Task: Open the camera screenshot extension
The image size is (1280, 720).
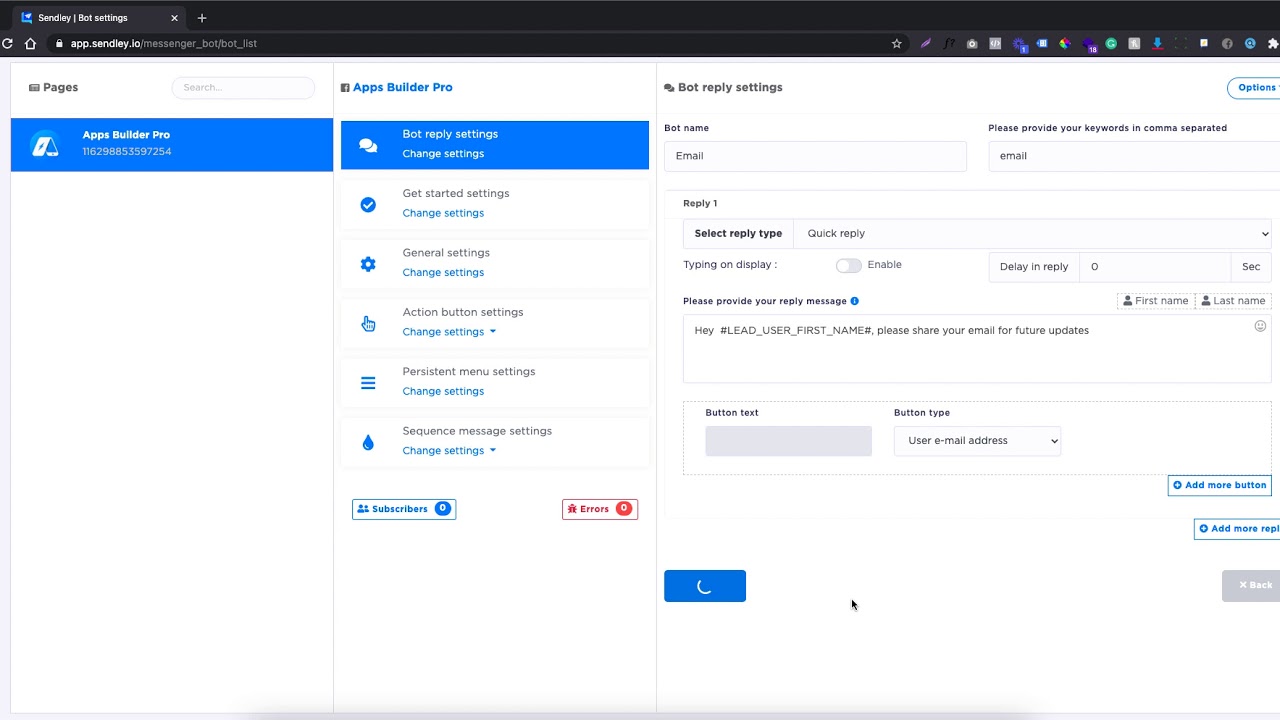Action: click(972, 43)
